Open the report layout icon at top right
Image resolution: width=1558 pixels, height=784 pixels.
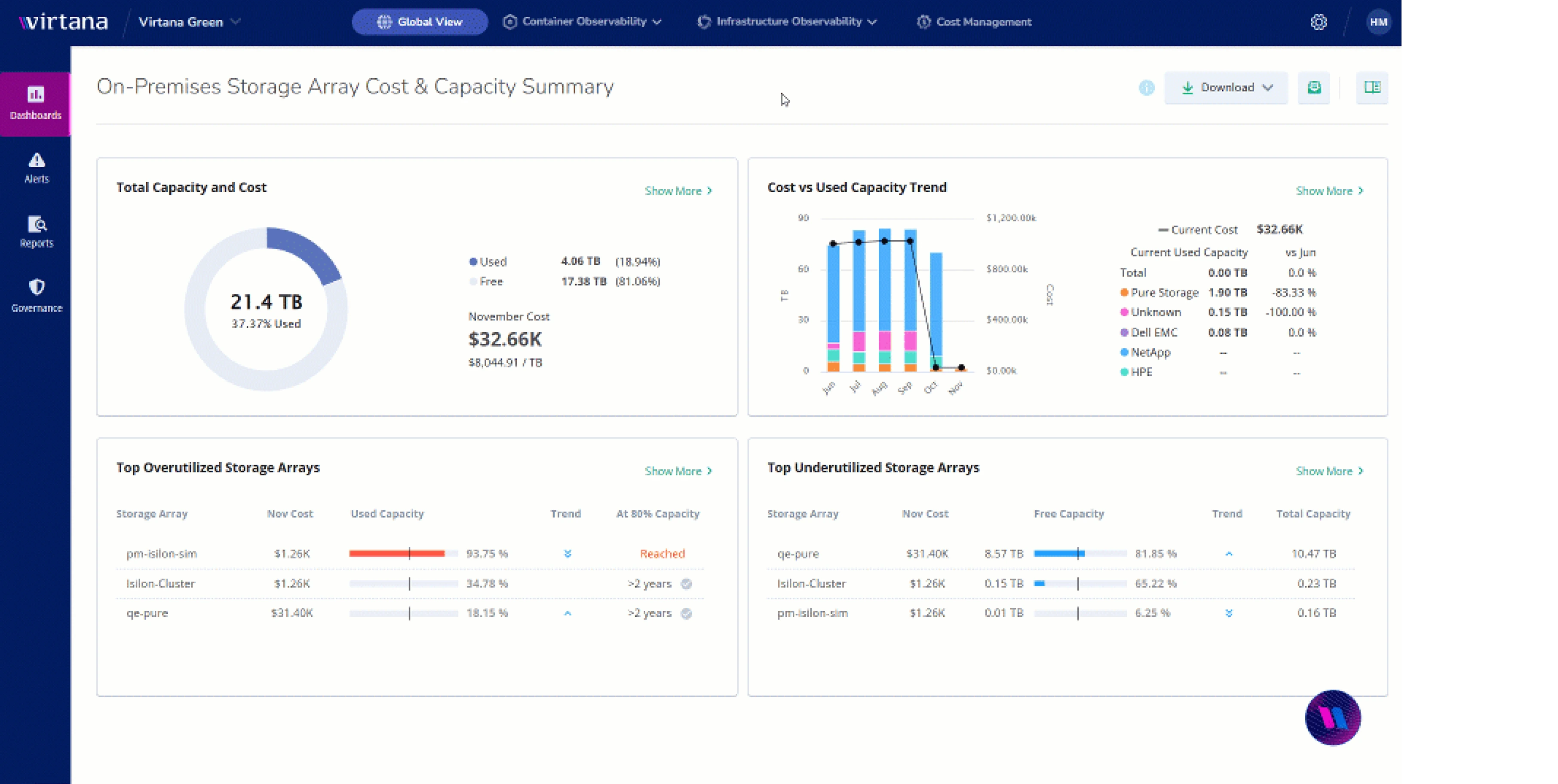pos(1372,88)
